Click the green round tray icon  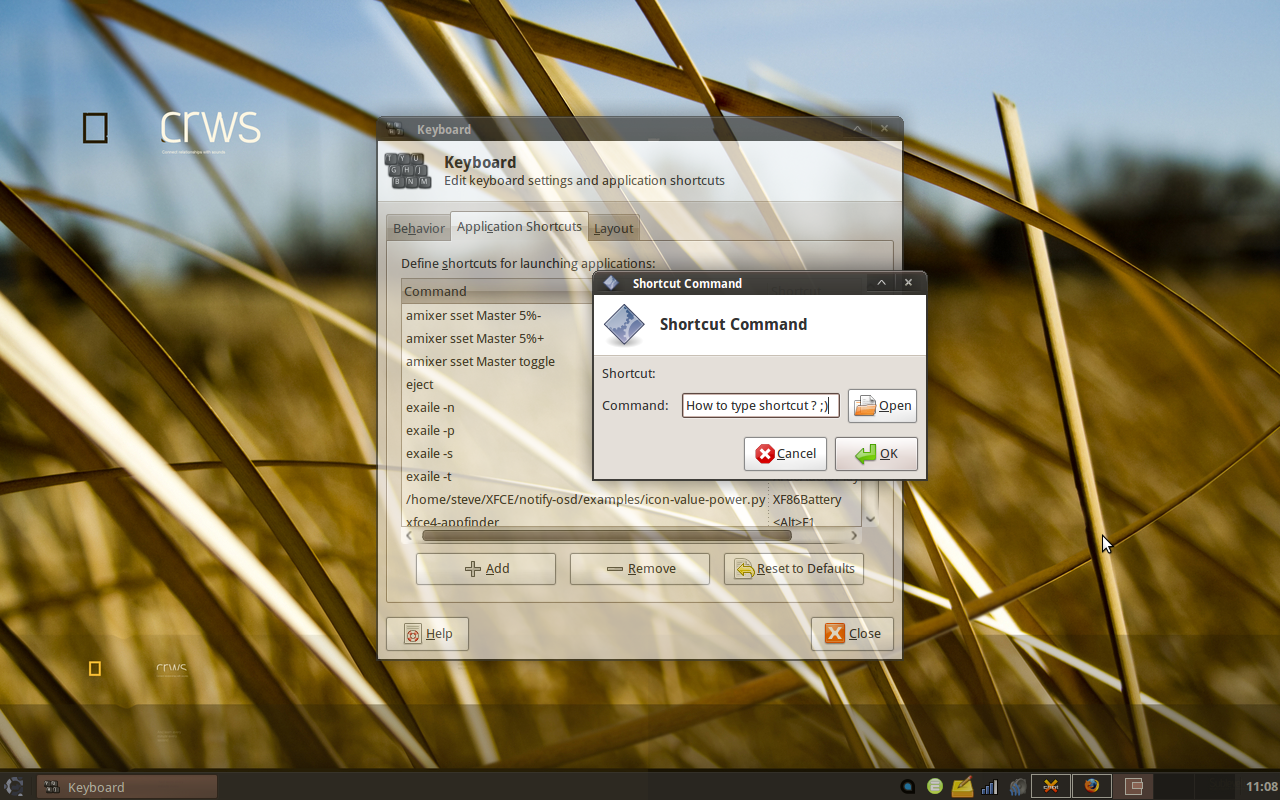coord(935,787)
